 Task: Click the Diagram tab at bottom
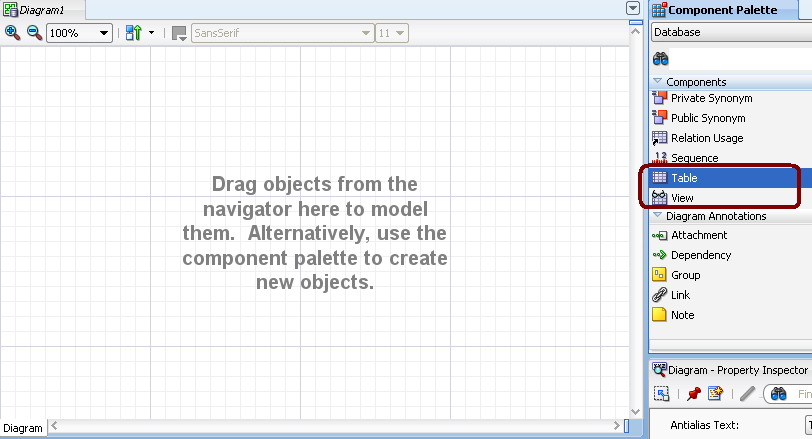point(23,428)
